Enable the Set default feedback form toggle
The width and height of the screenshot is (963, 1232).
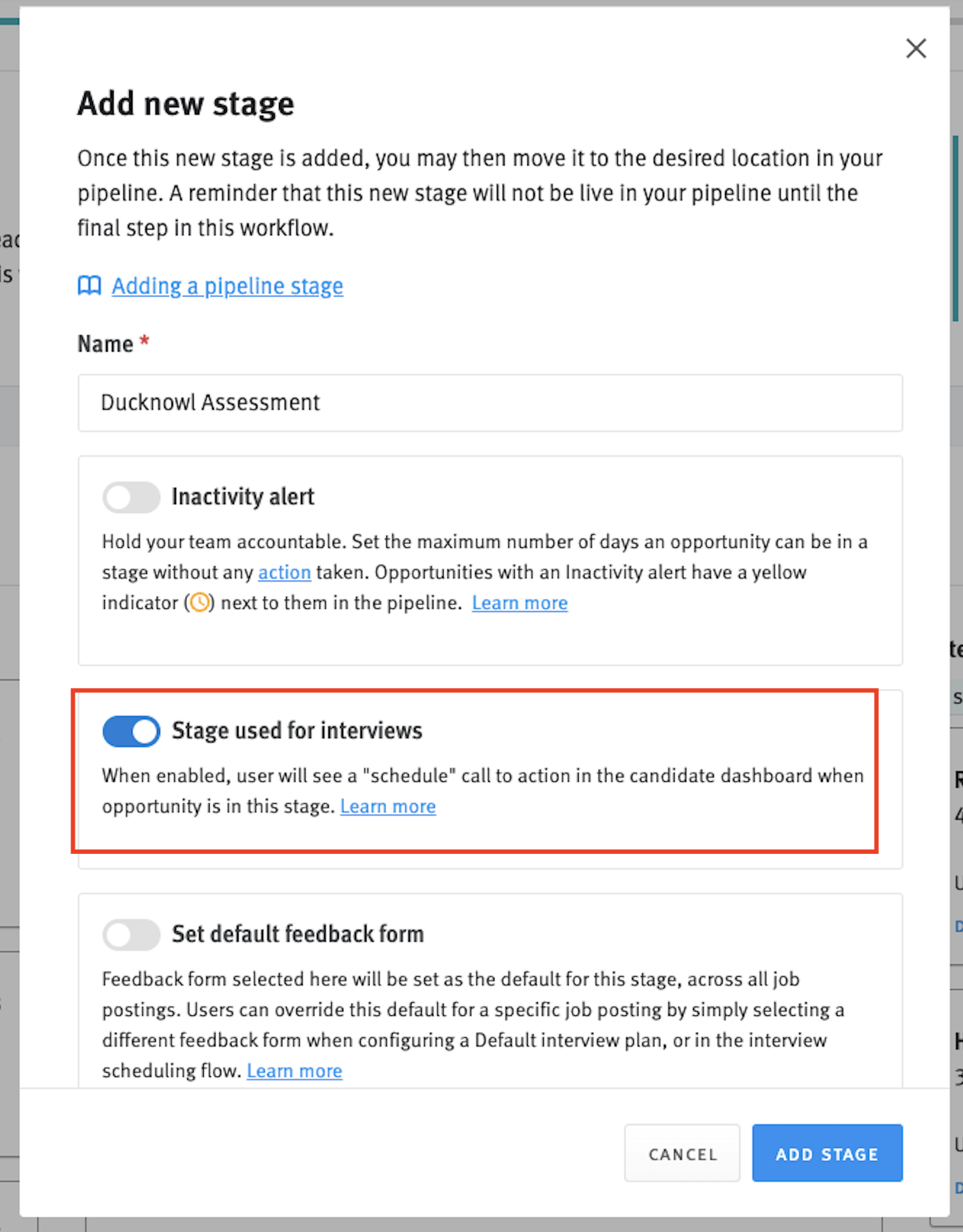(x=131, y=934)
